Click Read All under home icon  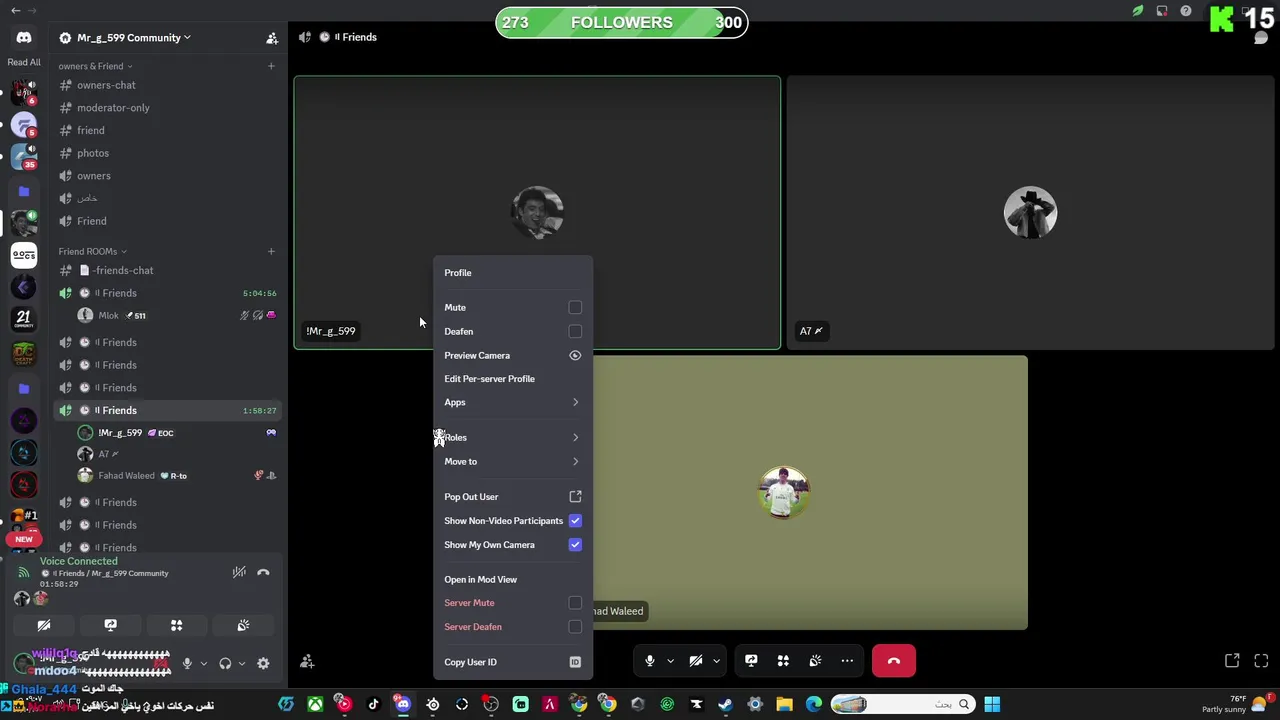click(x=24, y=62)
